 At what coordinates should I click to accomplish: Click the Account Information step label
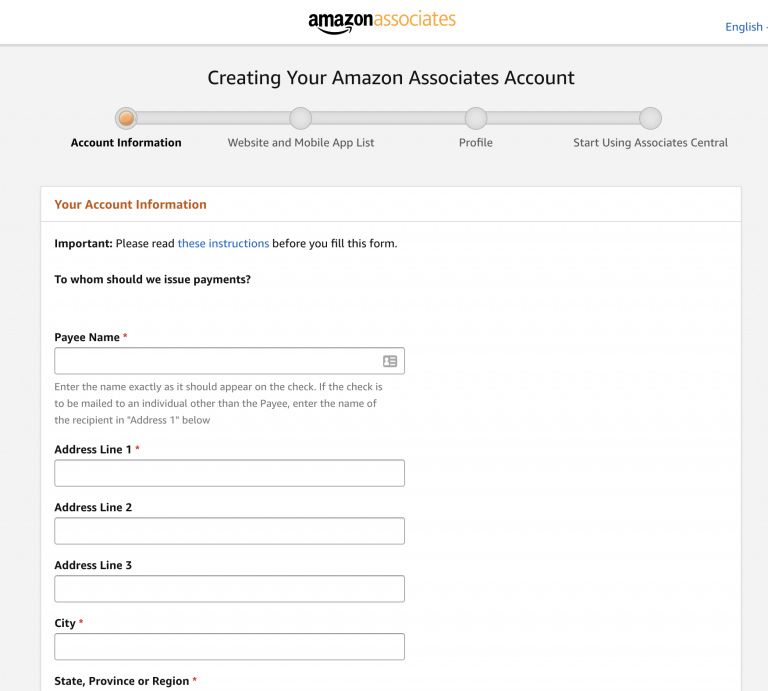pos(126,143)
